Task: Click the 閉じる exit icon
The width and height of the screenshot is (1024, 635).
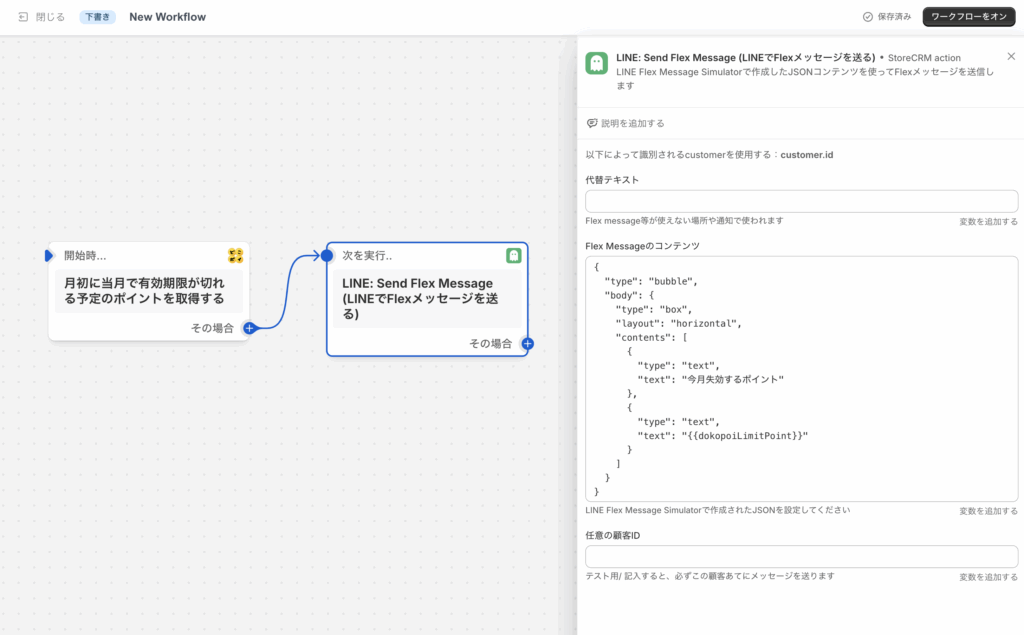Action: click(23, 17)
